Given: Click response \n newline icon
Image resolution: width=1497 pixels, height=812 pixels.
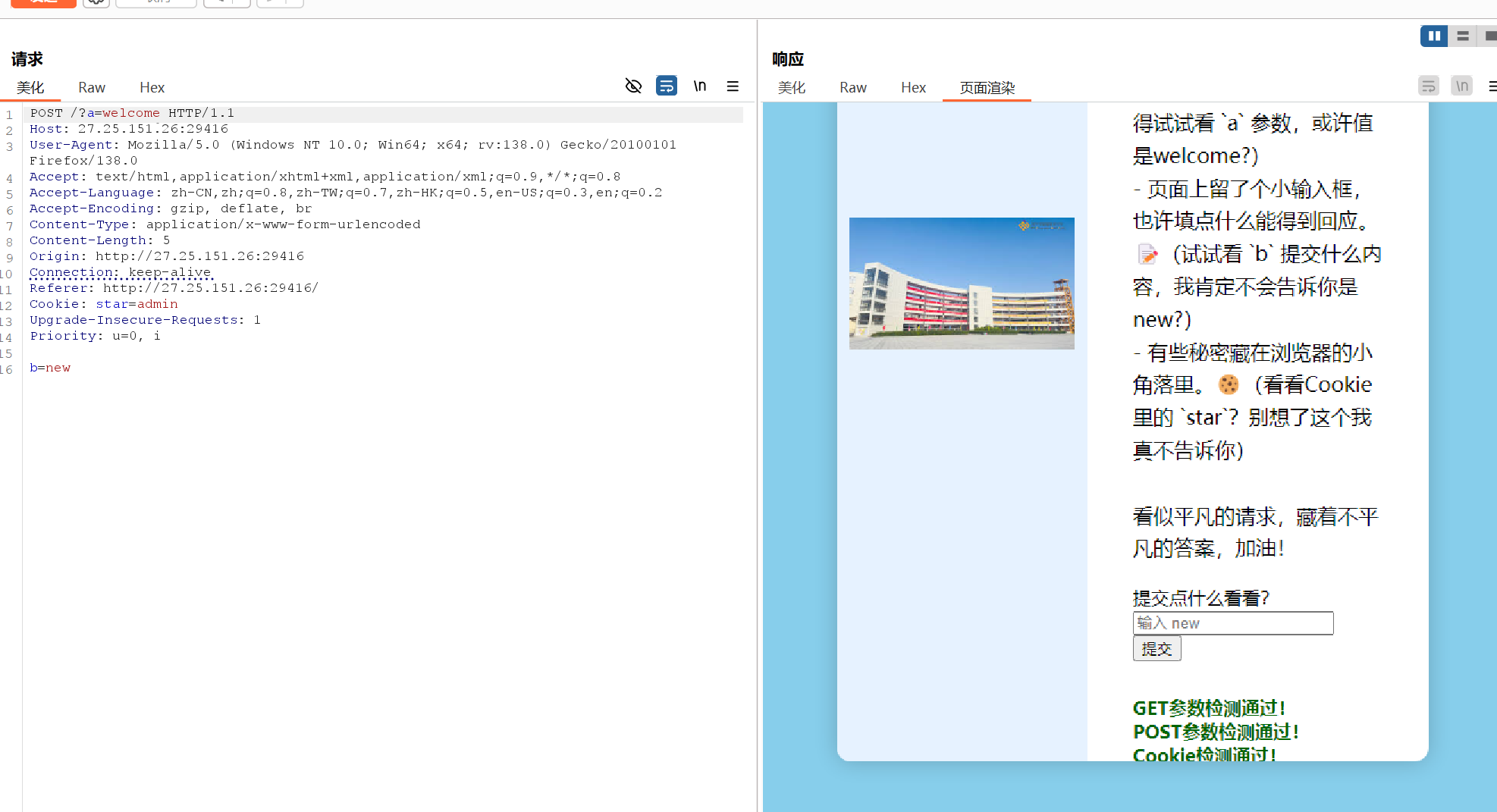Looking at the screenshot, I should coord(1461,86).
